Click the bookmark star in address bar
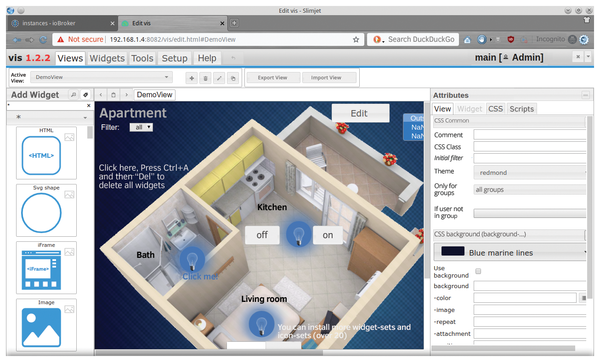The width and height of the screenshot is (600, 362). click(x=356, y=39)
